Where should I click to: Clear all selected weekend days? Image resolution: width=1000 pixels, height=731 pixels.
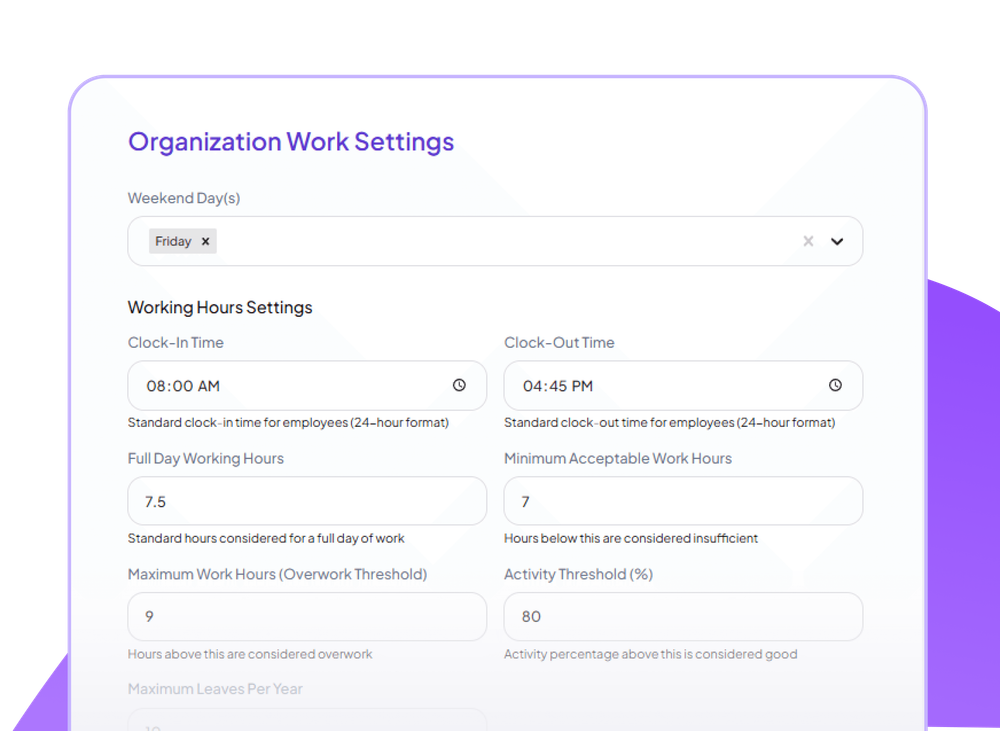click(808, 241)
